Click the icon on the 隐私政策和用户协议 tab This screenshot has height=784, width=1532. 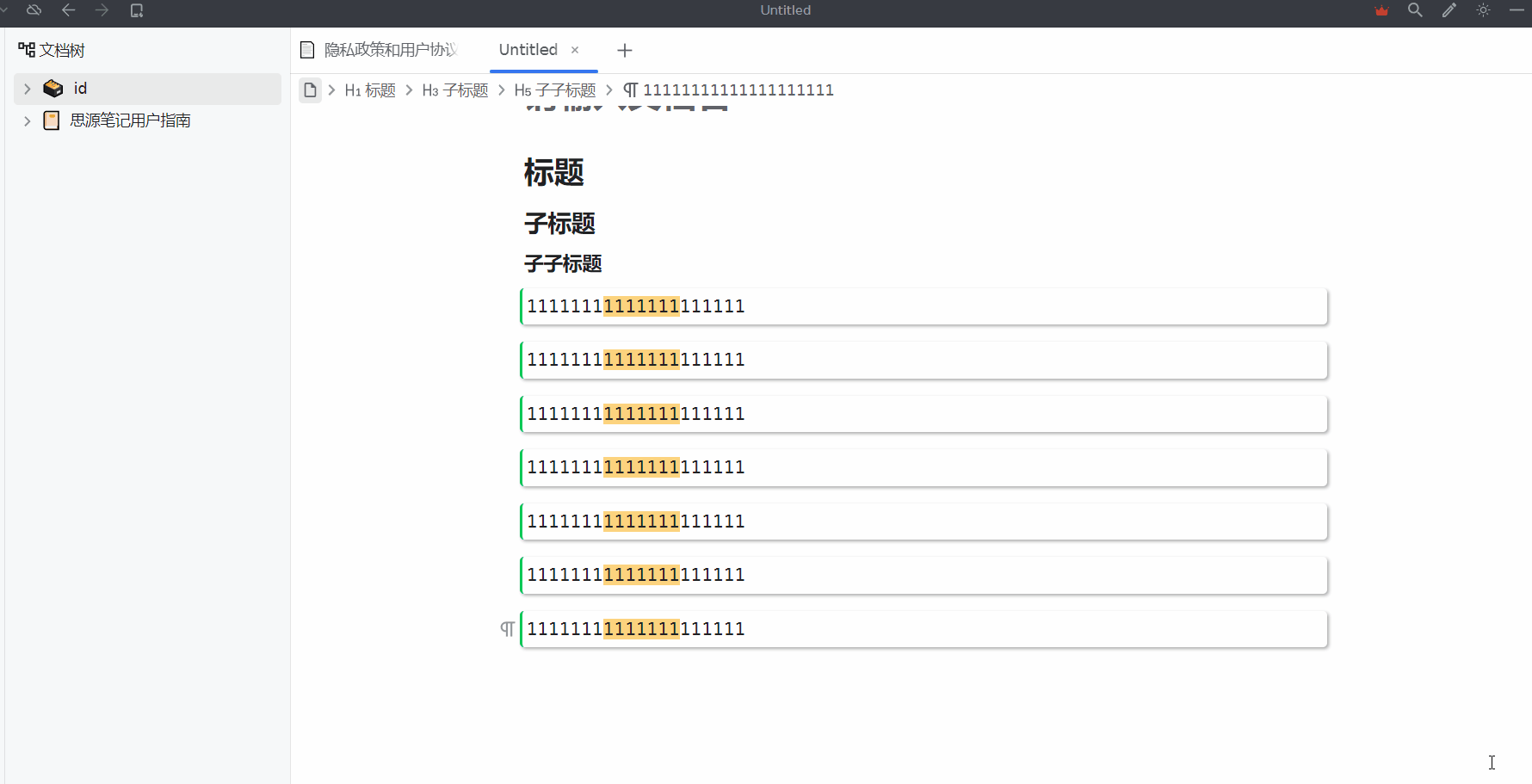coord(307,50)
